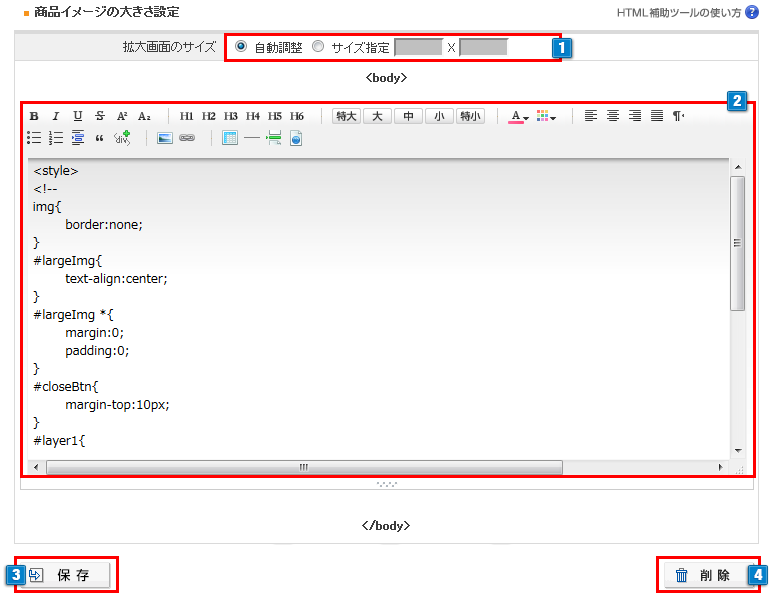
Task: Apply H1 heading style
Action: tap(187, 116)
